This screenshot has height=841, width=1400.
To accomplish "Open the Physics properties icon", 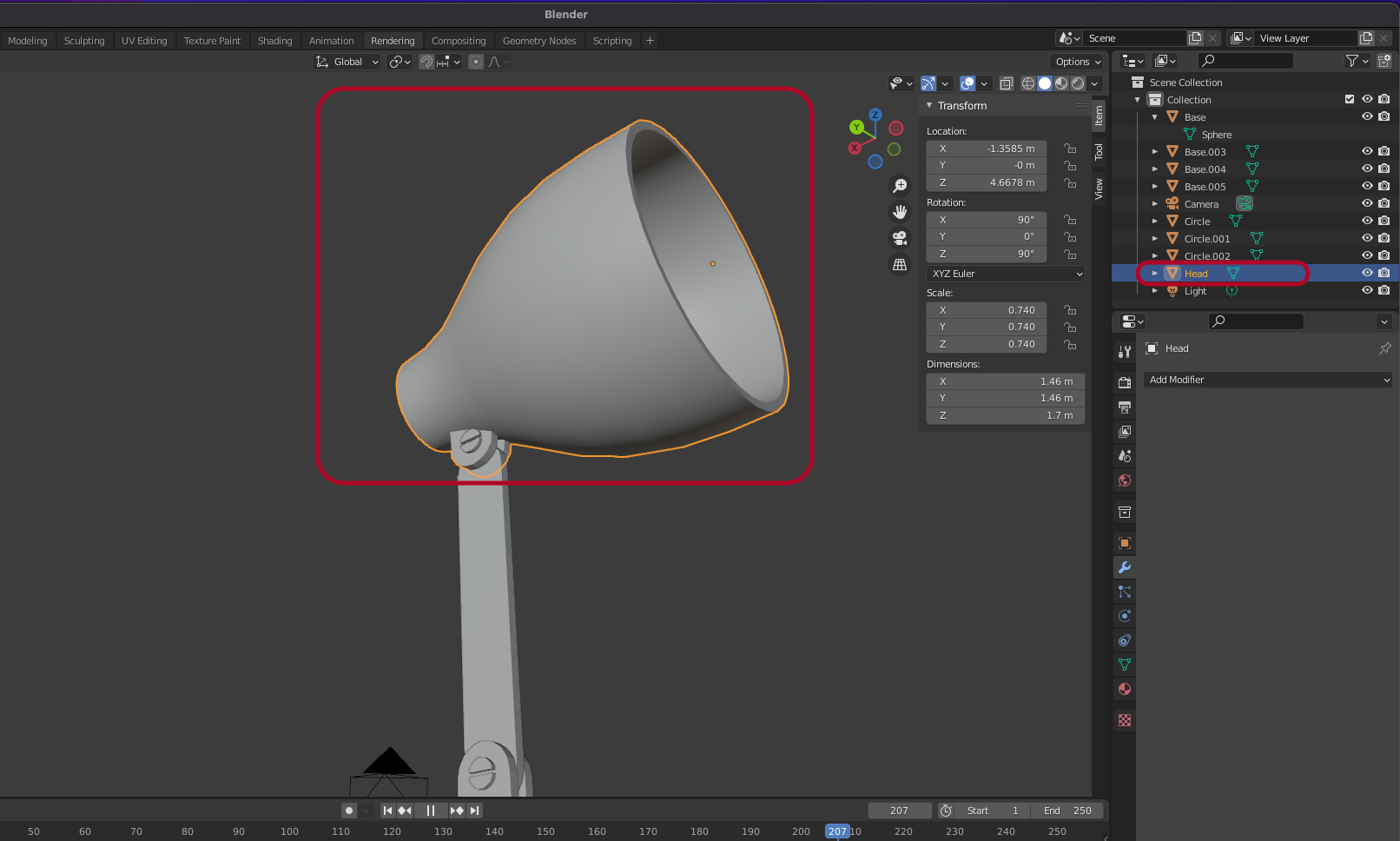I will [x=1125, y=616].
